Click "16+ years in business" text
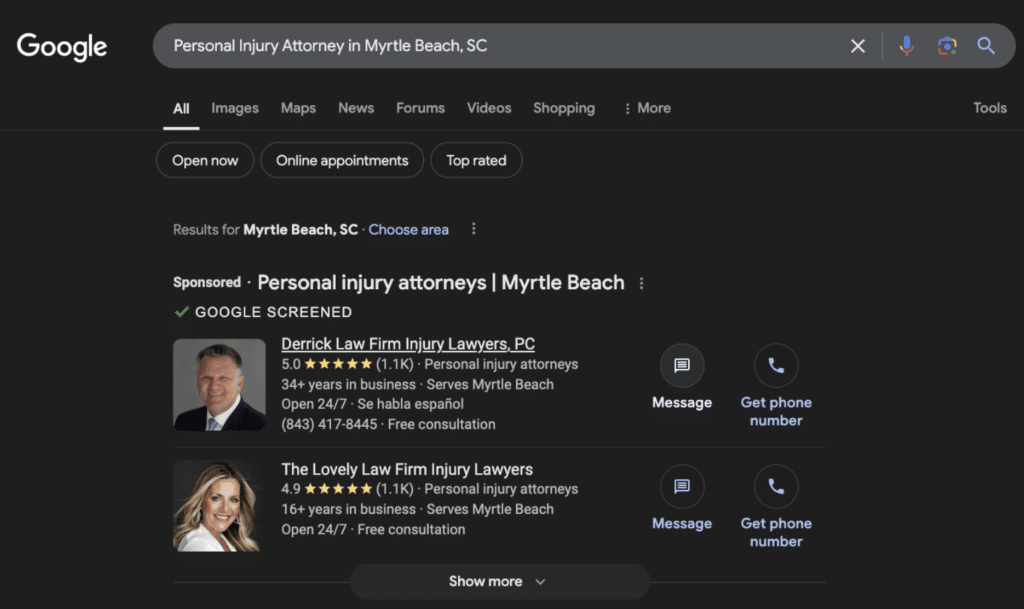The height and width of the screenshot is (609, 1024). pos(349,509)
